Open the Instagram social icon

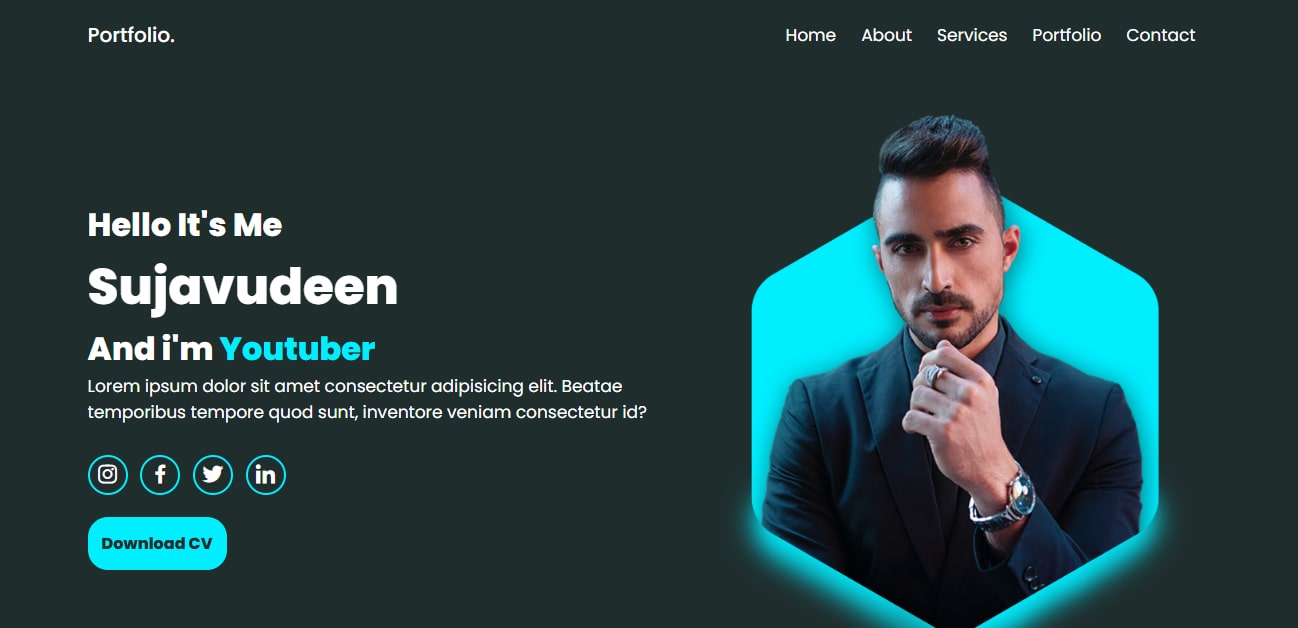tap(108, 474)
